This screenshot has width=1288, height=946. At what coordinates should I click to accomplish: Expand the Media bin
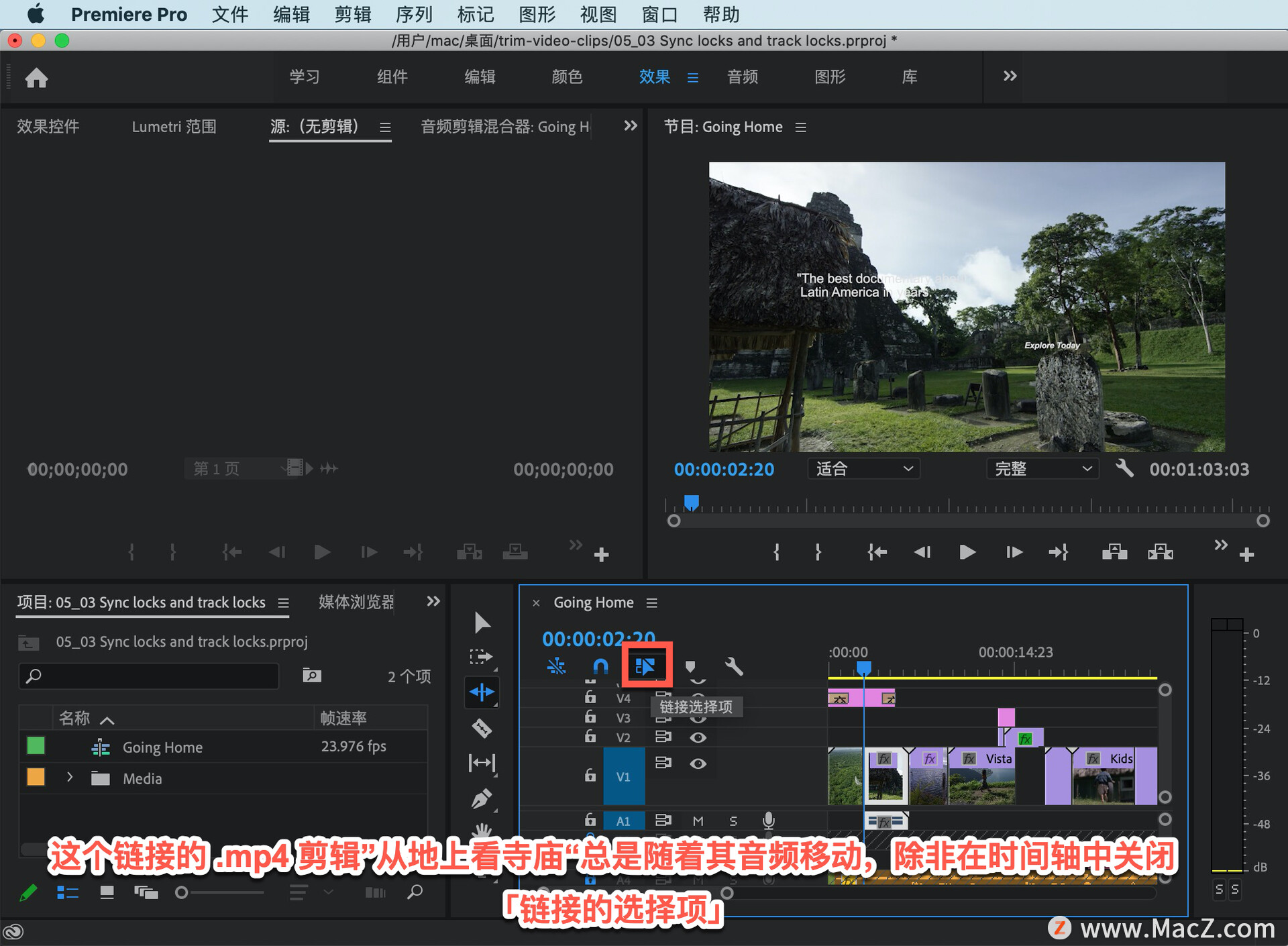[x=70, y=777]
